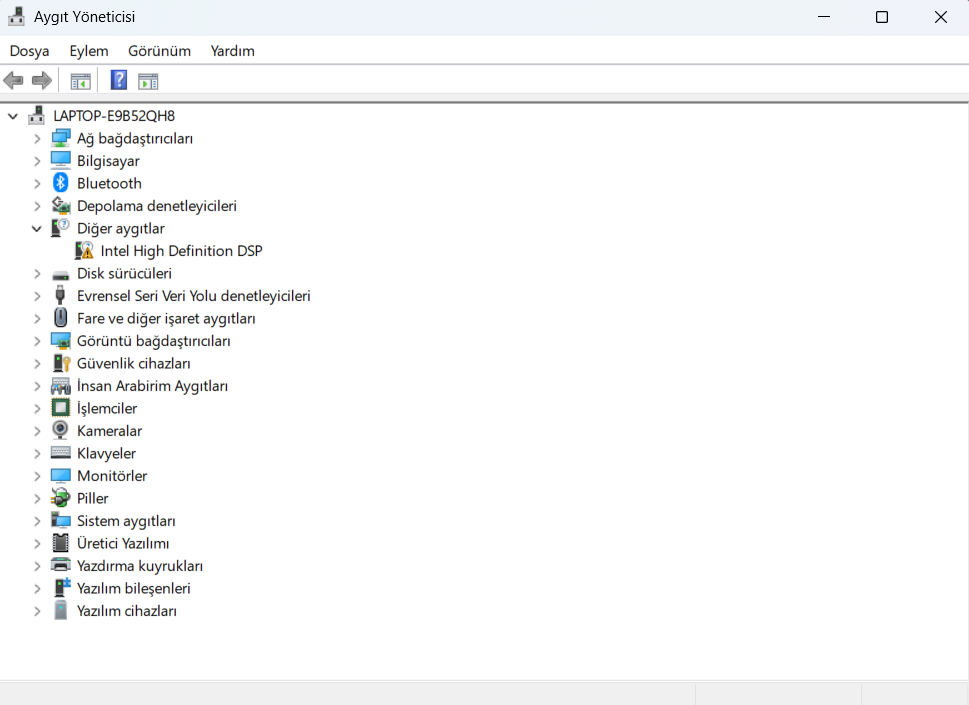Click the Diğer aygıtlar unknown device icon

pyautogui.click(x=61, y=228)
